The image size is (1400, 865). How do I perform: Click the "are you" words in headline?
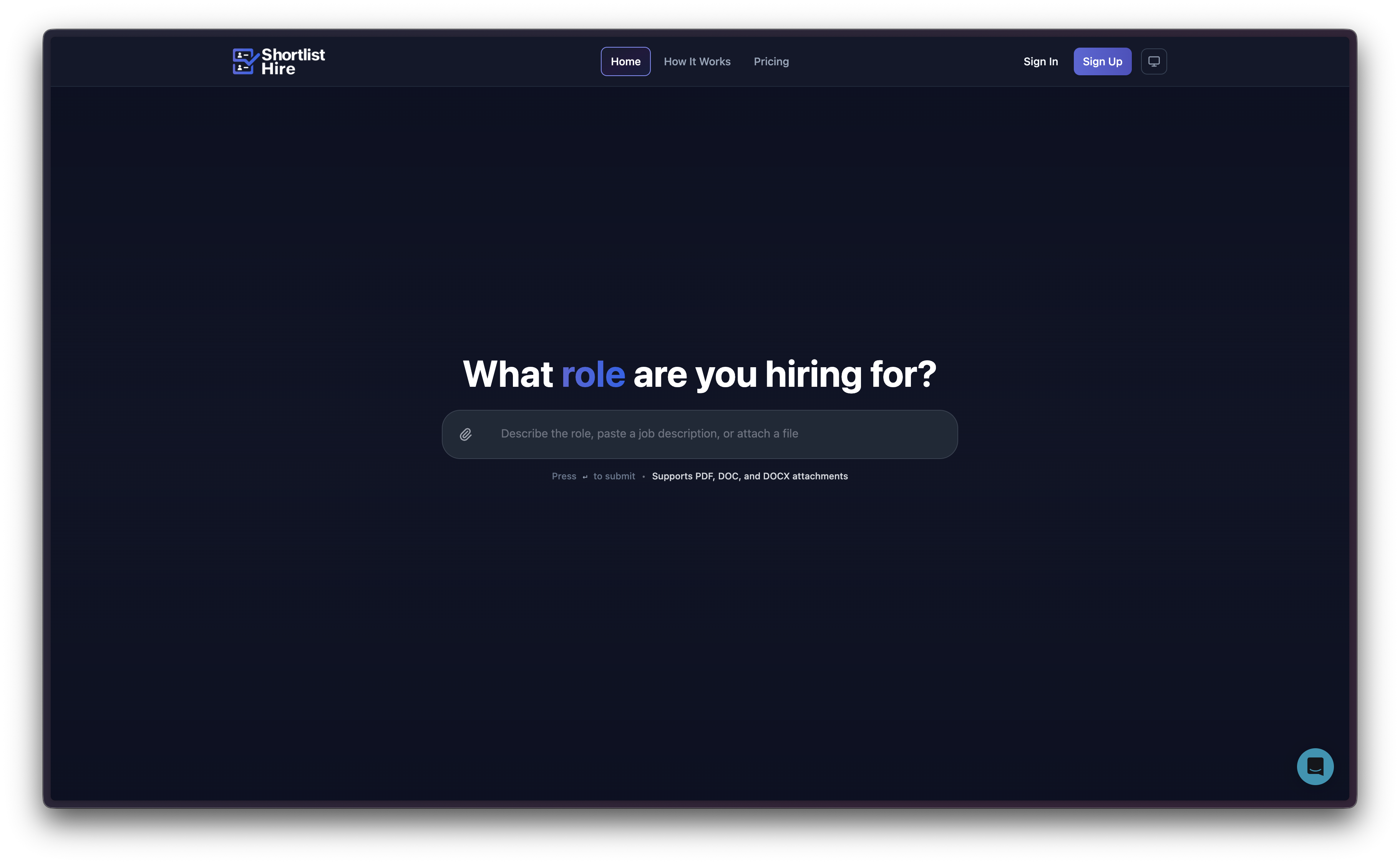(x=695, y=374)
